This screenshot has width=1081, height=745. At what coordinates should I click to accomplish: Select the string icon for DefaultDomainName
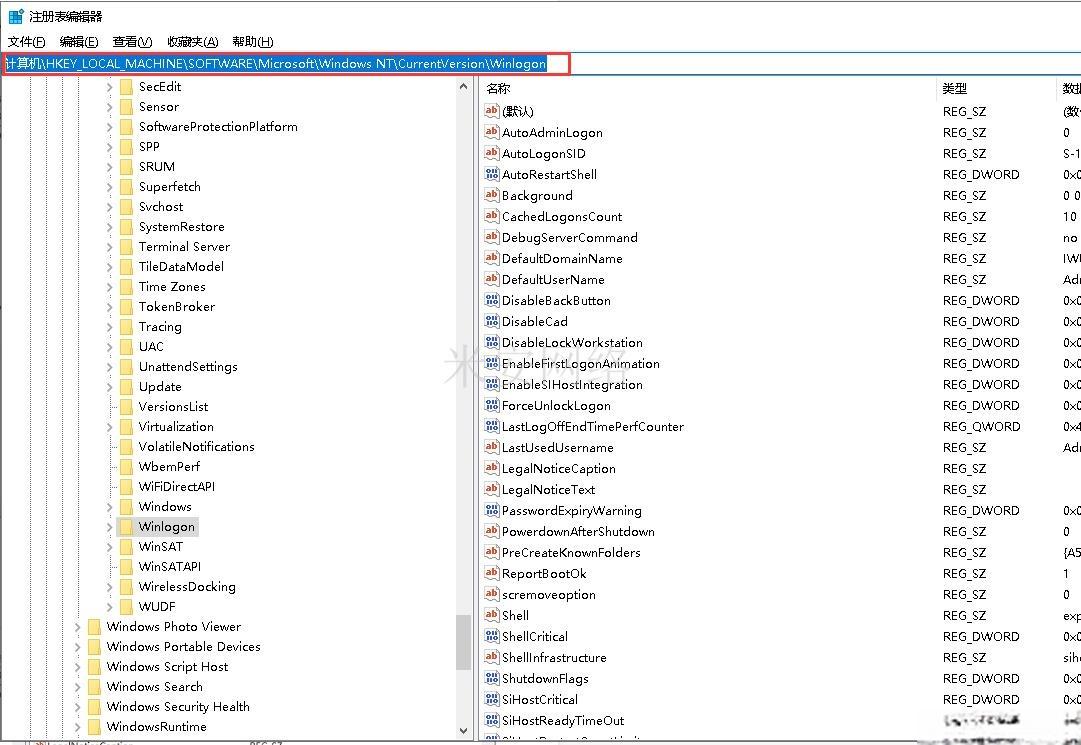492,258
